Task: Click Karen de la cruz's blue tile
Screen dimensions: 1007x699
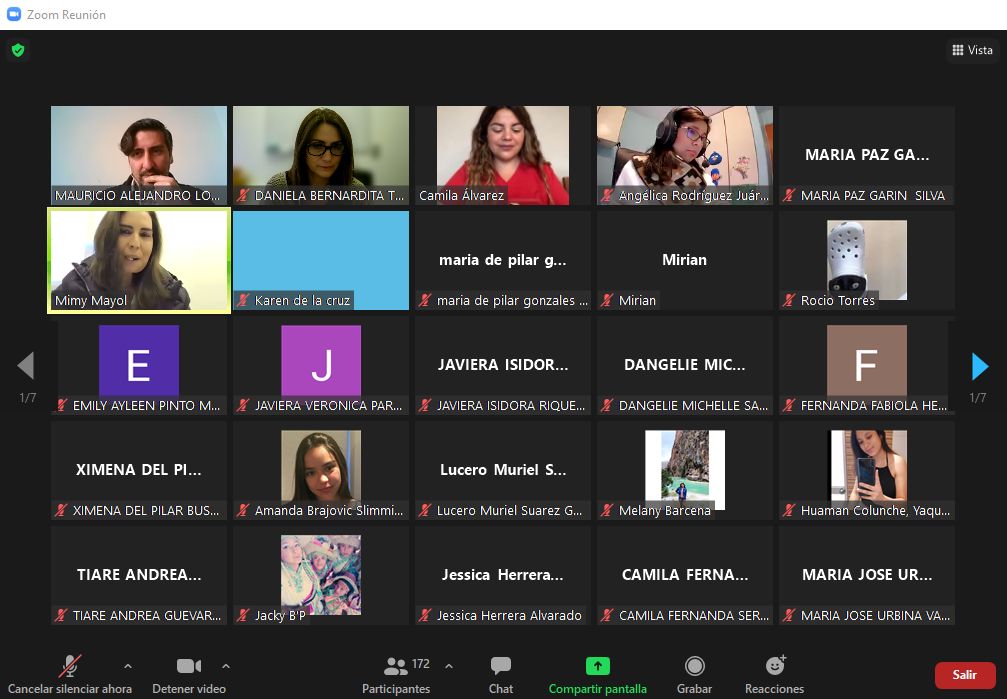Action: tap(321, 260)
